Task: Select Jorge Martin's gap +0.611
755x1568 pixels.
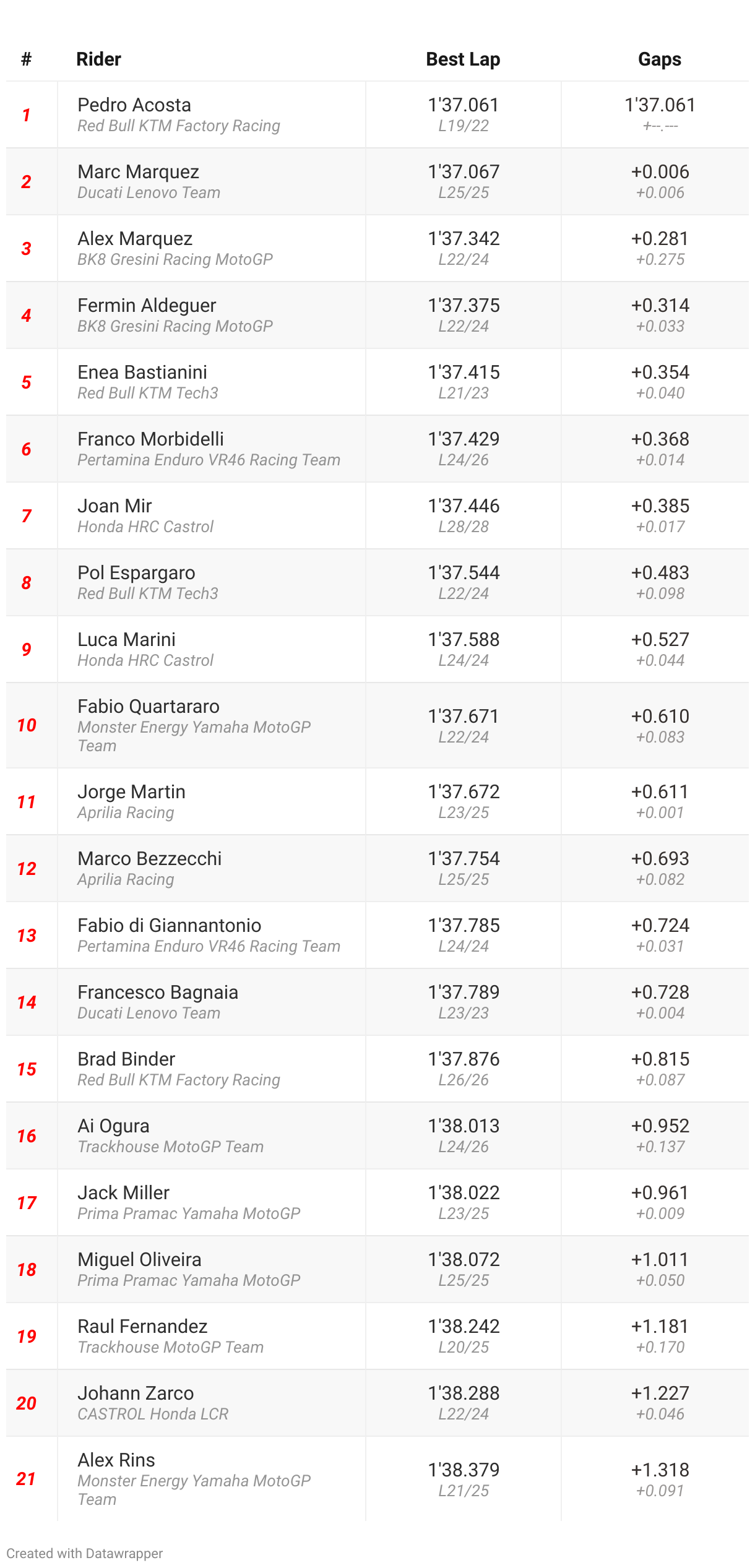Action: click(660, 792)
